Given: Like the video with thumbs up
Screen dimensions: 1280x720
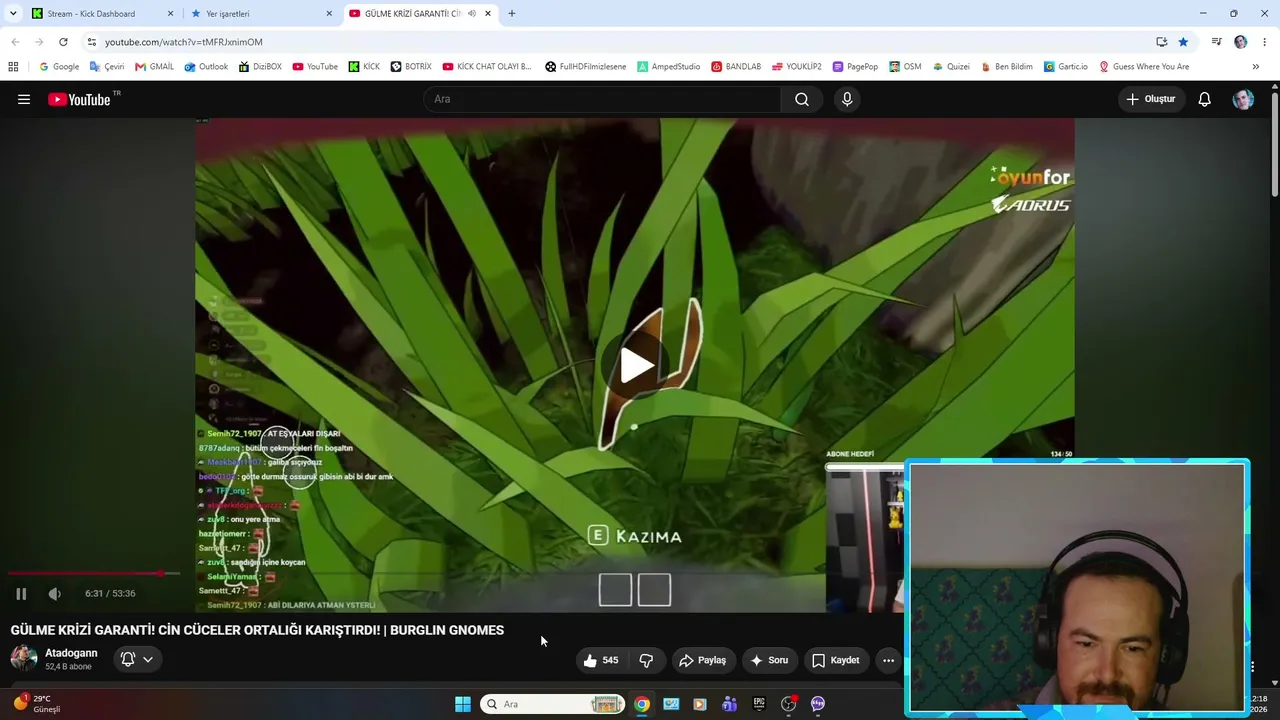Looking at the screenshot, I should coord(601,660).
